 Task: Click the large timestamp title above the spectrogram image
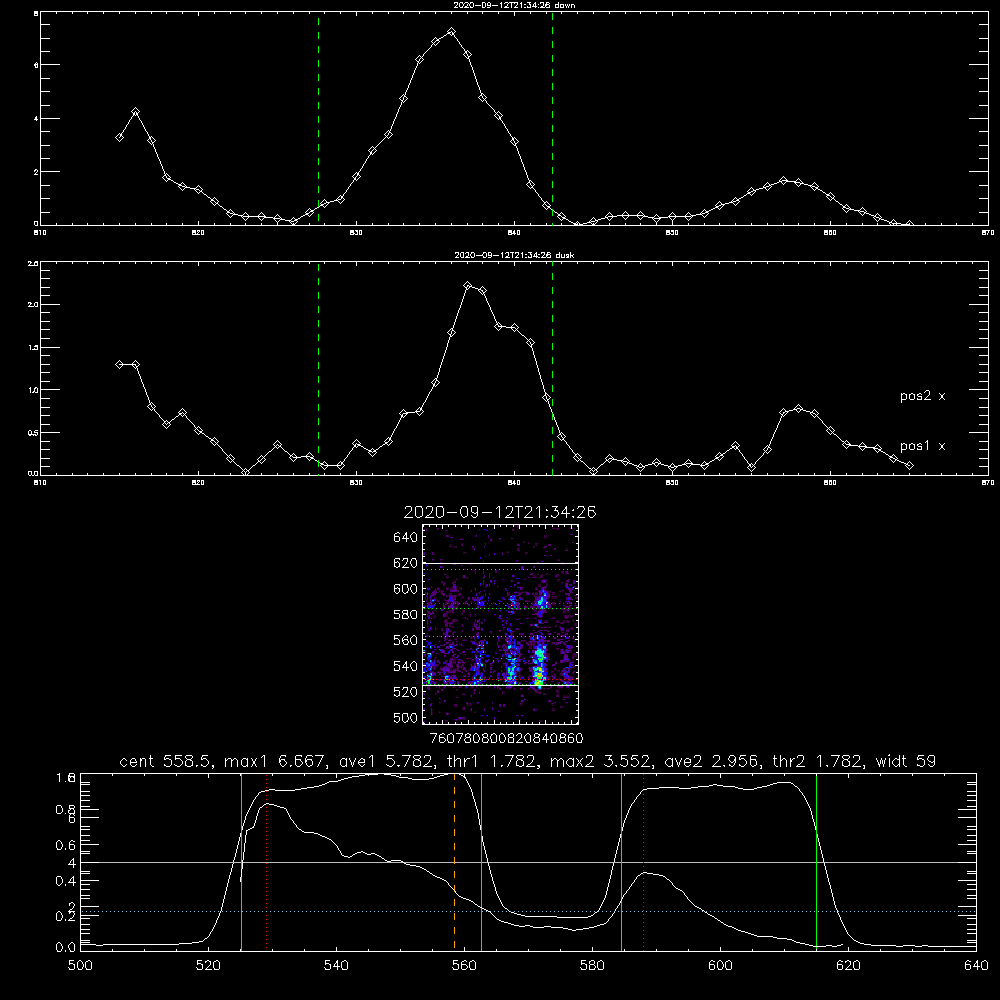[x=500, y=512]
